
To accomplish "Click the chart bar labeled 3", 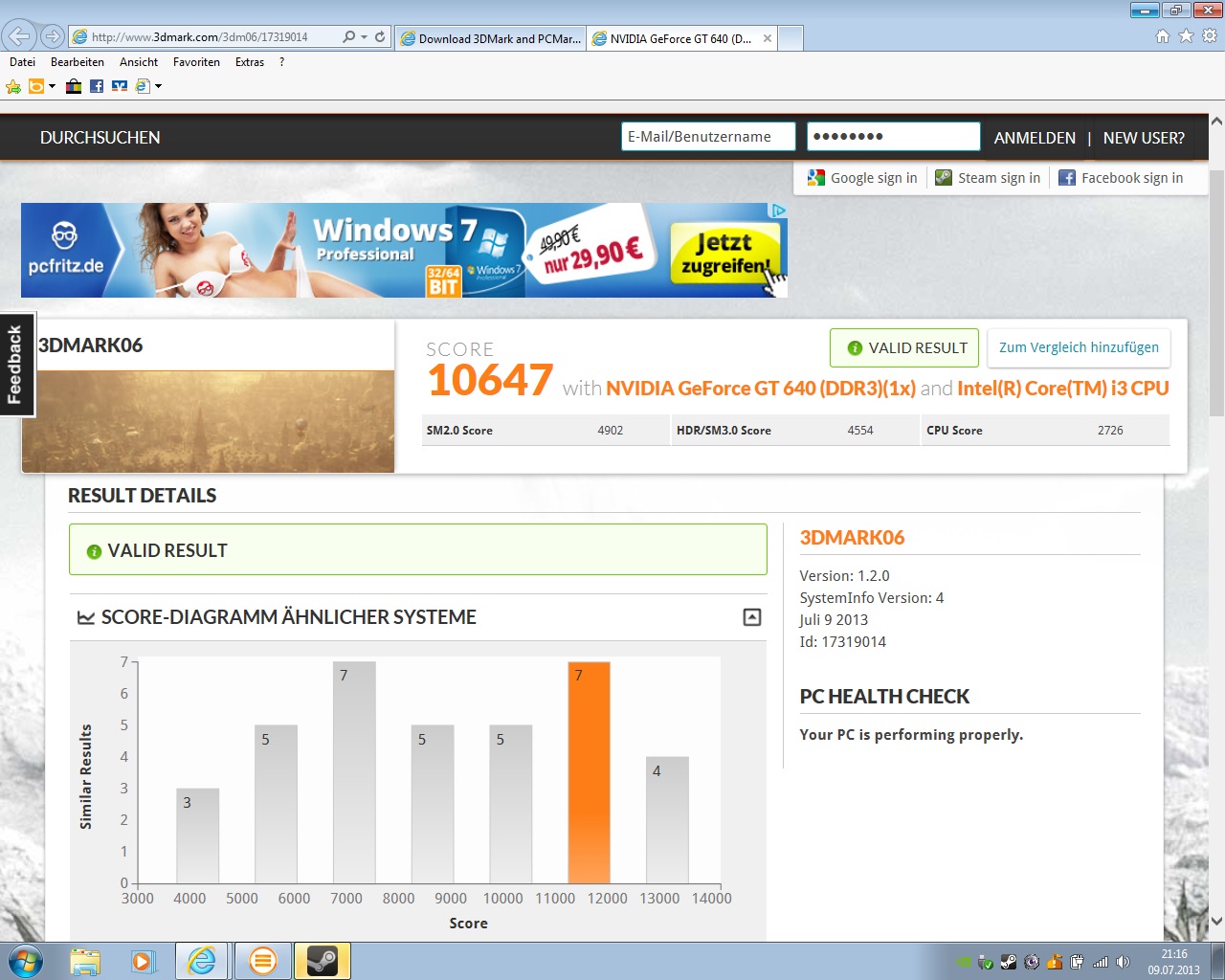I will [x=197, y=835].
